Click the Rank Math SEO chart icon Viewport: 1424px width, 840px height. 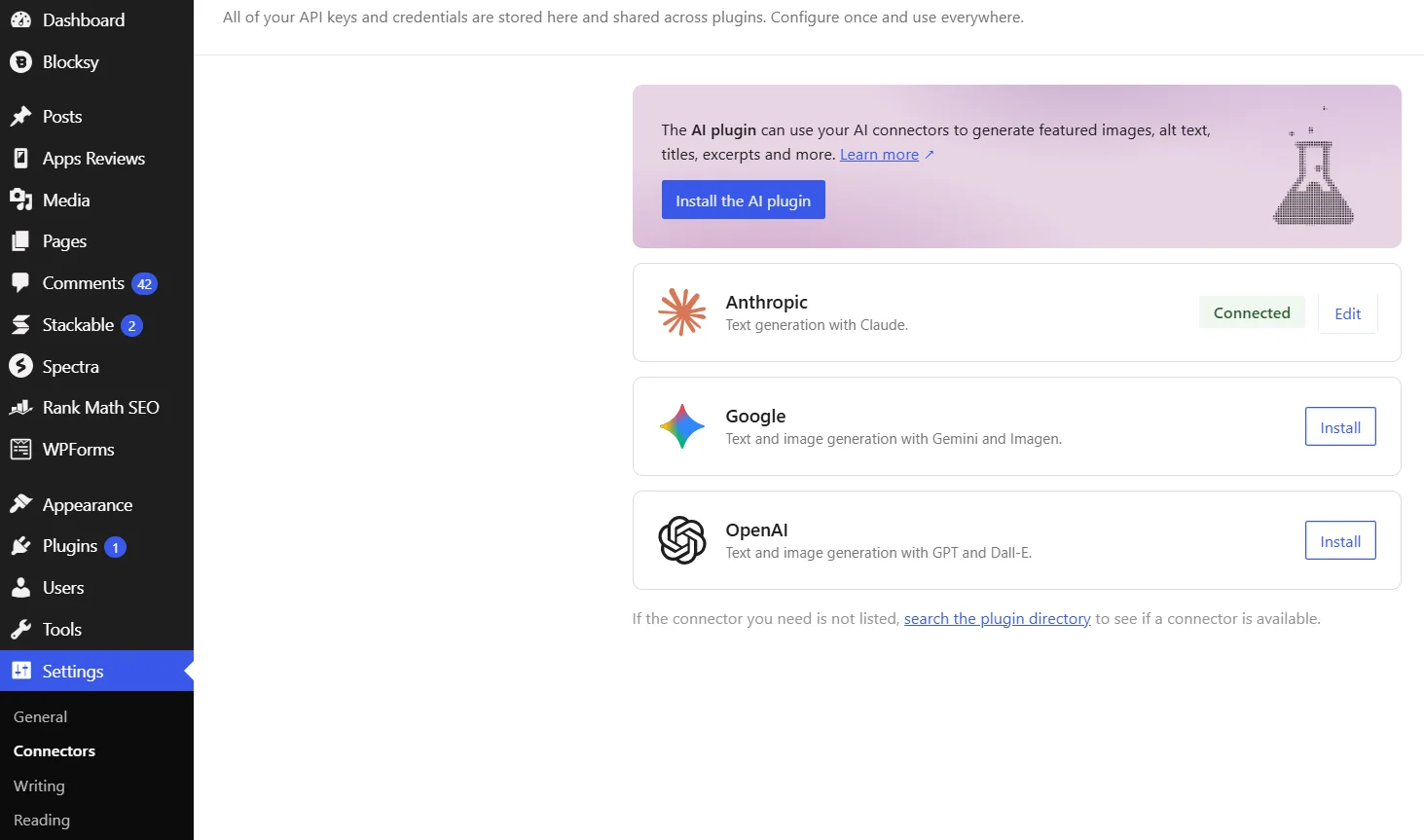pyautogui.click(x=20, y=407)
